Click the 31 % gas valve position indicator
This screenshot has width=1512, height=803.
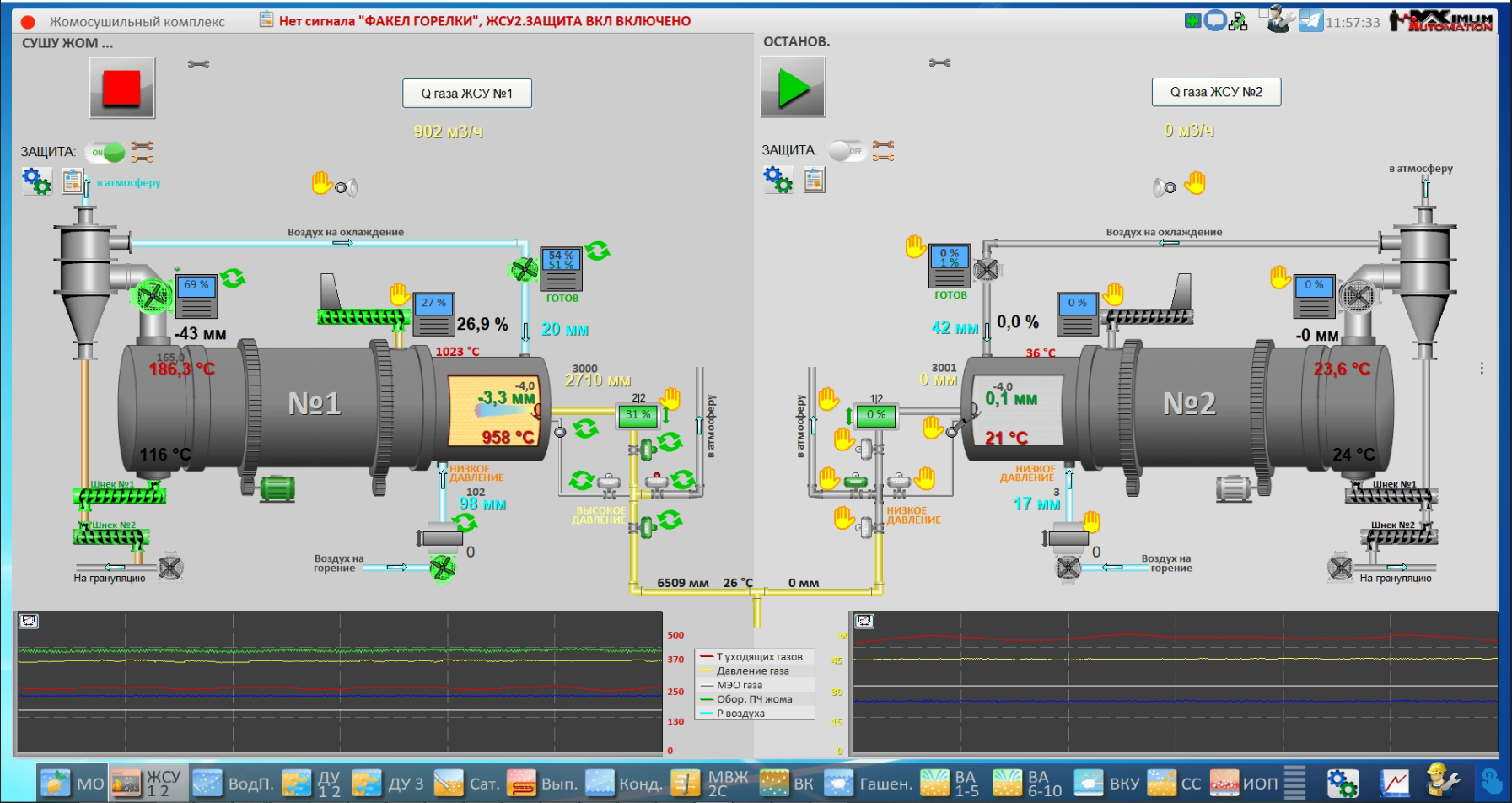point(638,415)
